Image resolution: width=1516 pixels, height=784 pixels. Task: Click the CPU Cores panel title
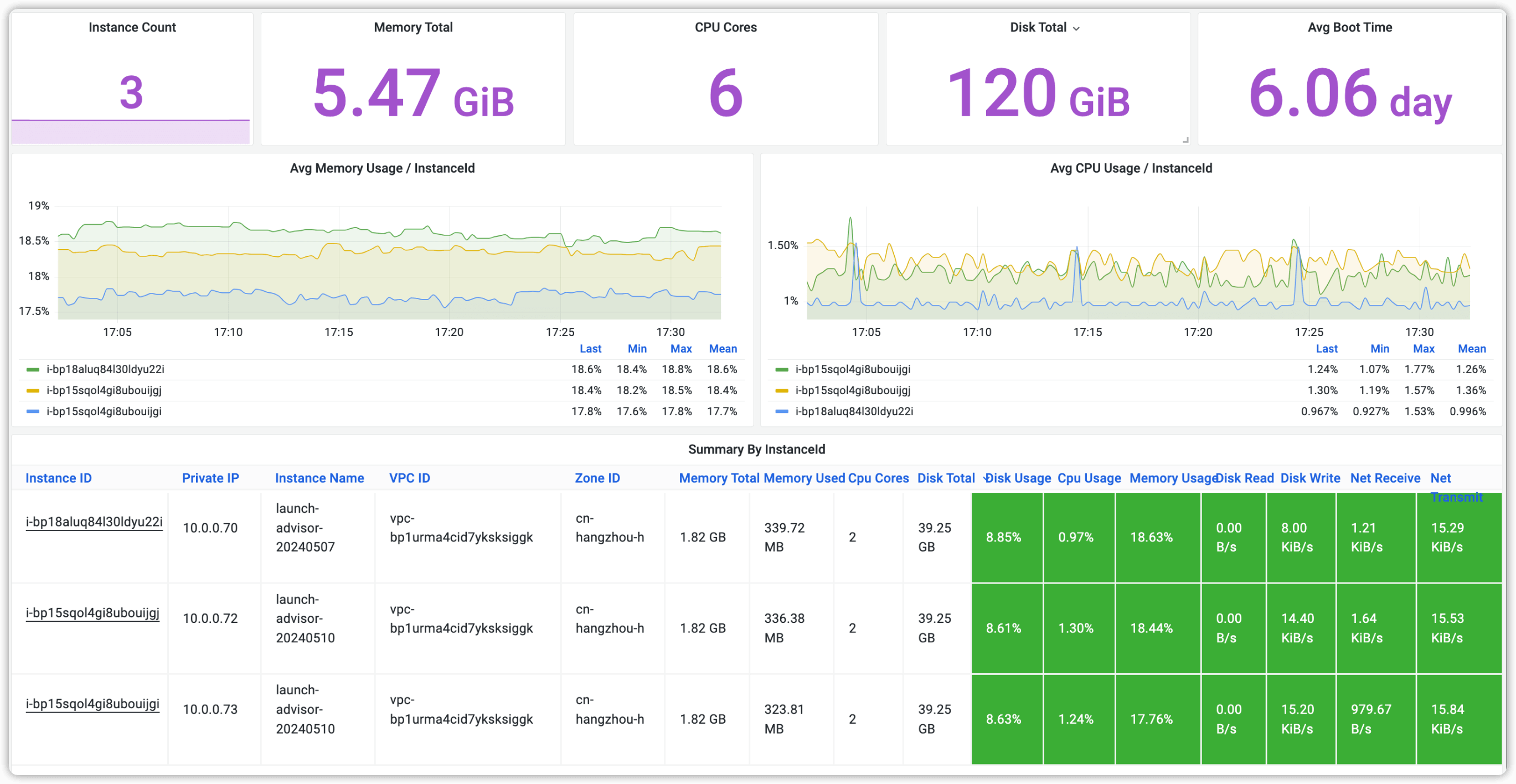(x=726, y=27)
